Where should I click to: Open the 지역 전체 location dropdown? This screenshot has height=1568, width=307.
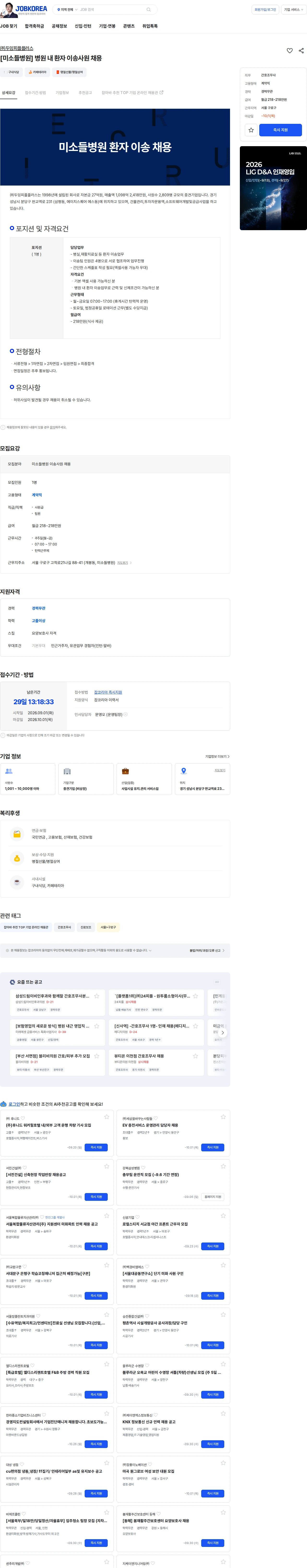tap(67, 10)
